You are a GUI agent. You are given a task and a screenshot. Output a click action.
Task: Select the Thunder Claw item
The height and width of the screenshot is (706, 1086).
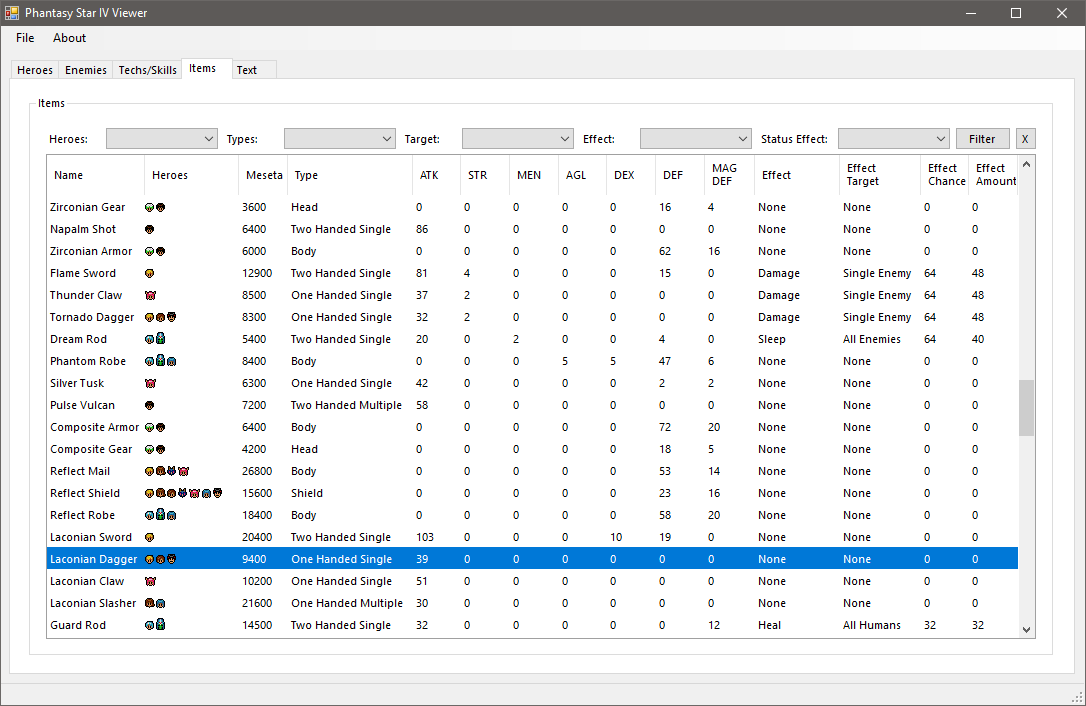click(x=532, y=295)
